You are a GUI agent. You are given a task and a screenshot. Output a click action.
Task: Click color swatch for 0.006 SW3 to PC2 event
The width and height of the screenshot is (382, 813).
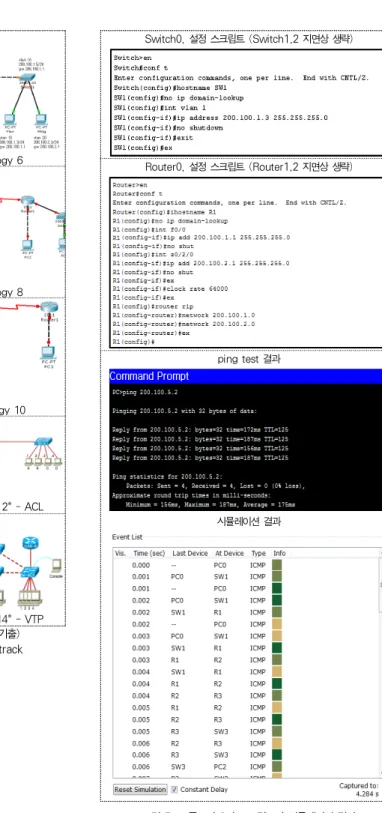277,766
